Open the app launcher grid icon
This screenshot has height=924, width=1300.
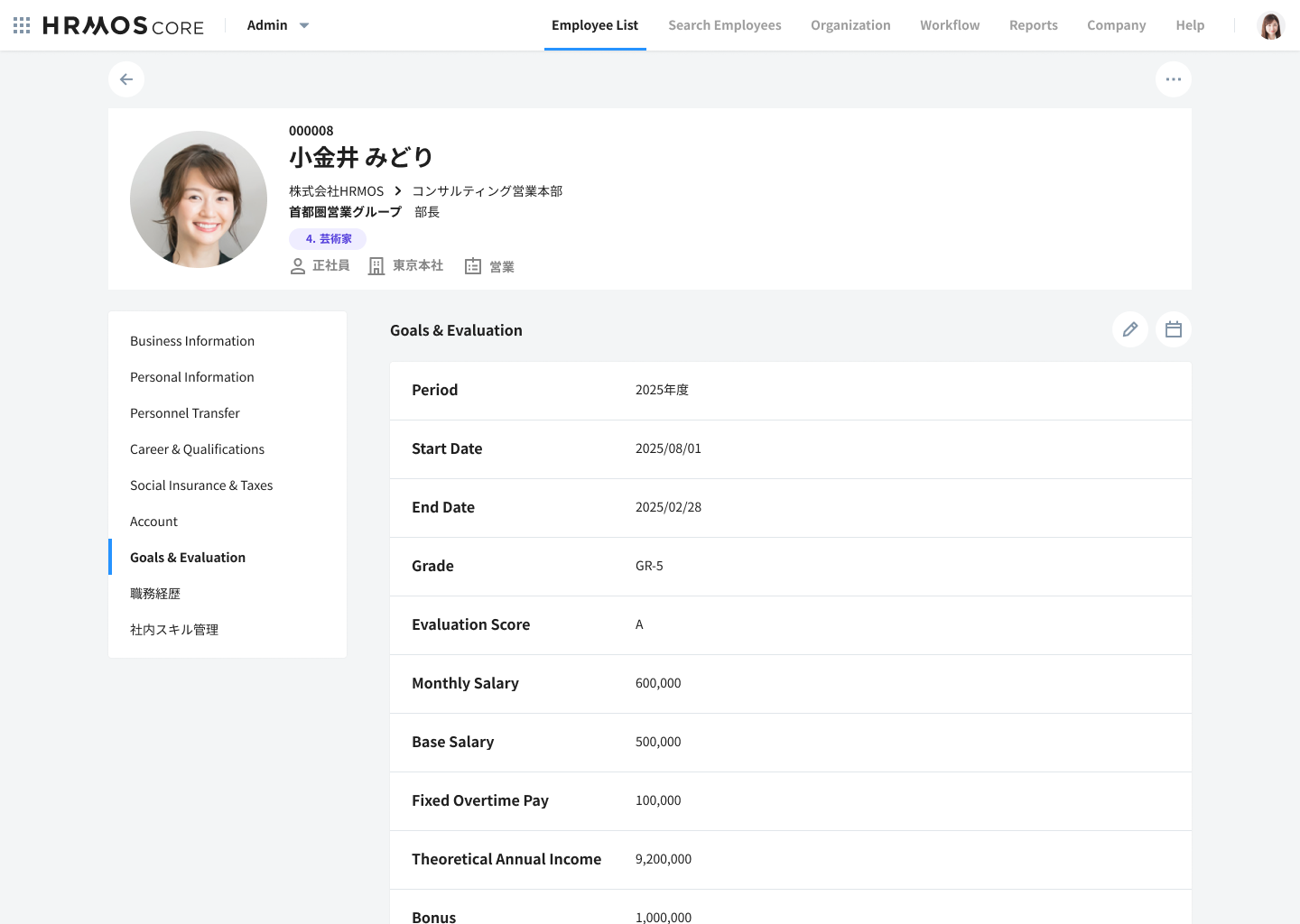coord(22,25)
